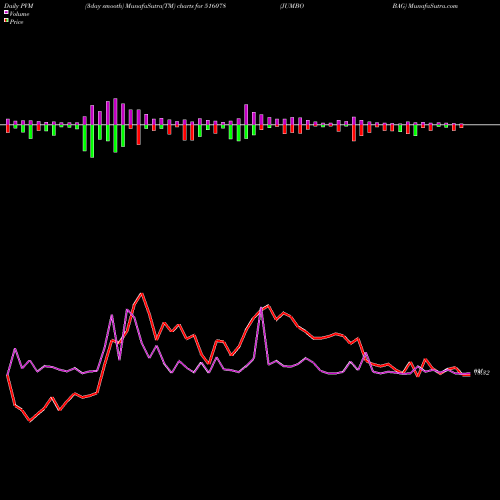Screen dimensions: 500x500
Task: Click the Volume legend color swatch
Action: 6,13
